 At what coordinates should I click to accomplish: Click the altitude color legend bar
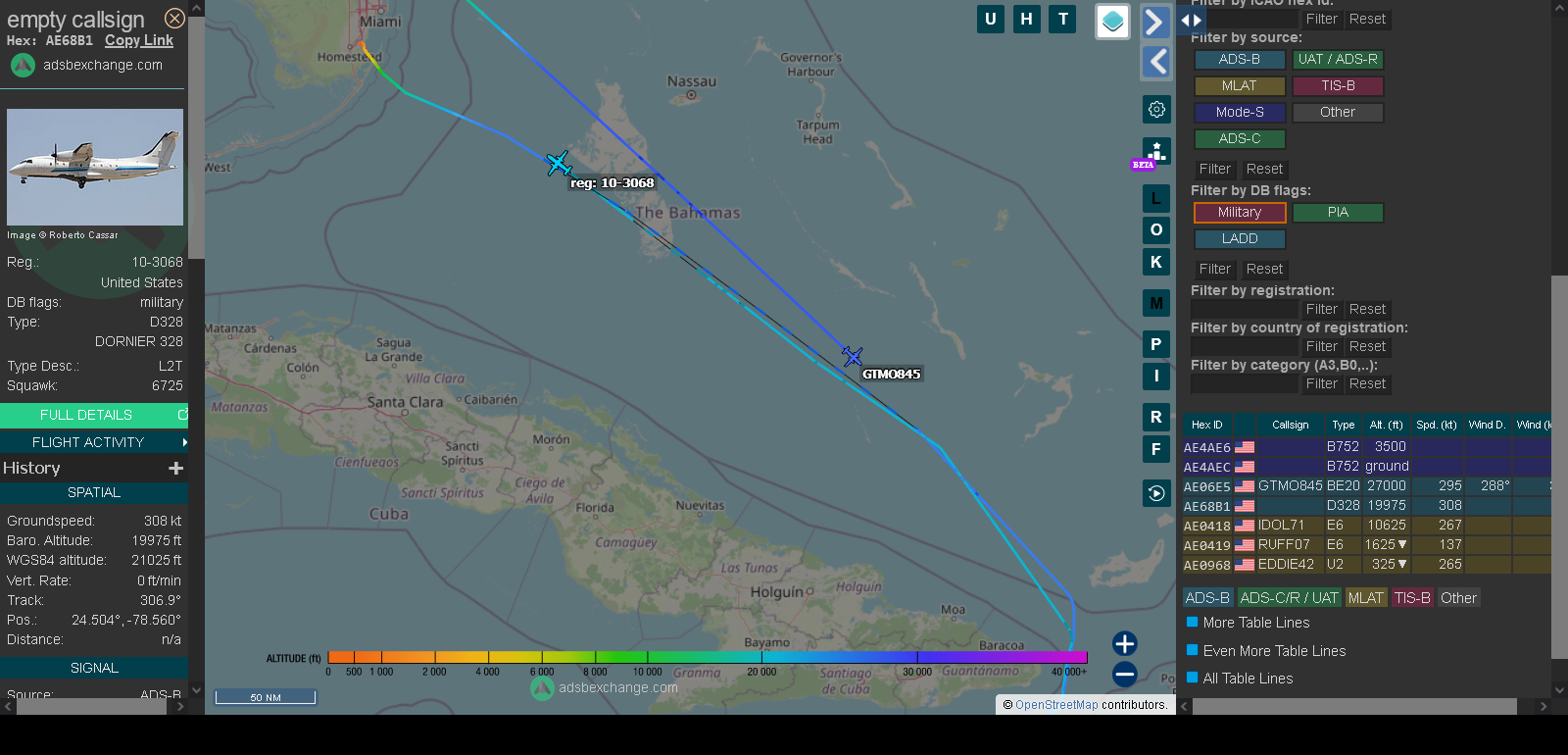[708, 657]
